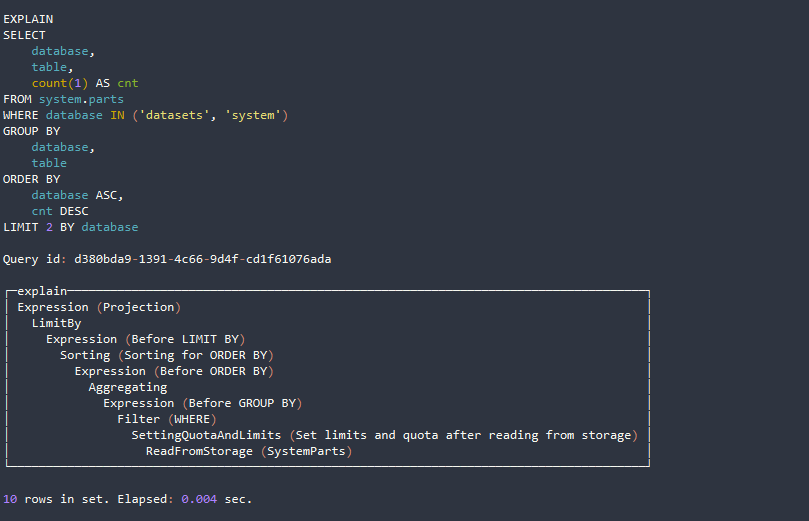Click the EXPLAIN keyword on the first line

28,19
